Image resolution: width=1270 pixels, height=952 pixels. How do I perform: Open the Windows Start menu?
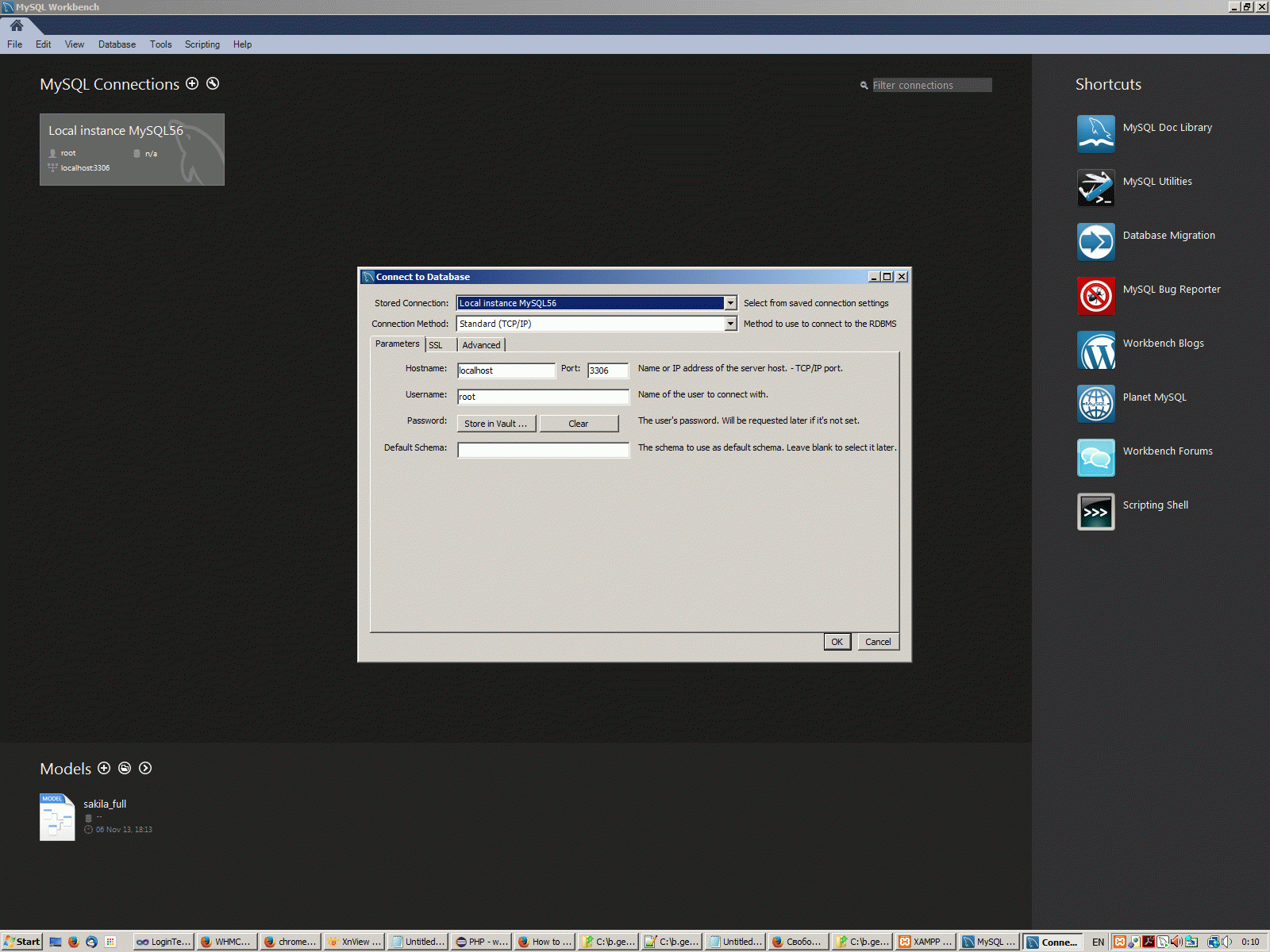pos(21,942)
